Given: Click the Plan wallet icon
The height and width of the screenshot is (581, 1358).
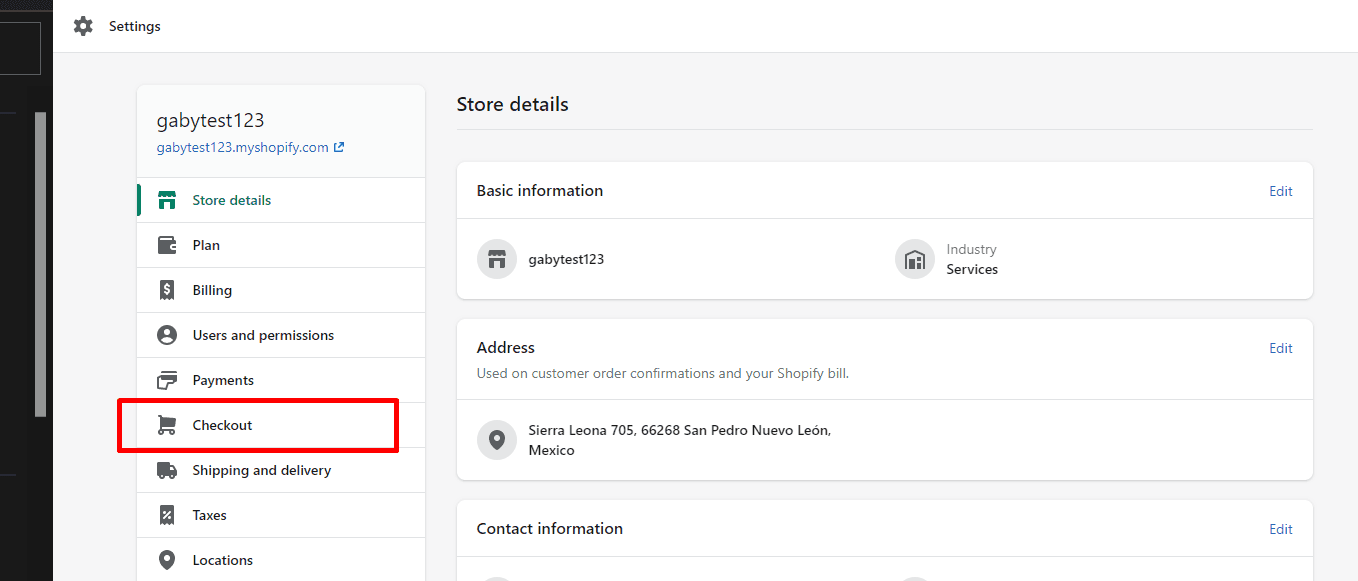Looking at the screenshot, I should click(x=167, y=245).
